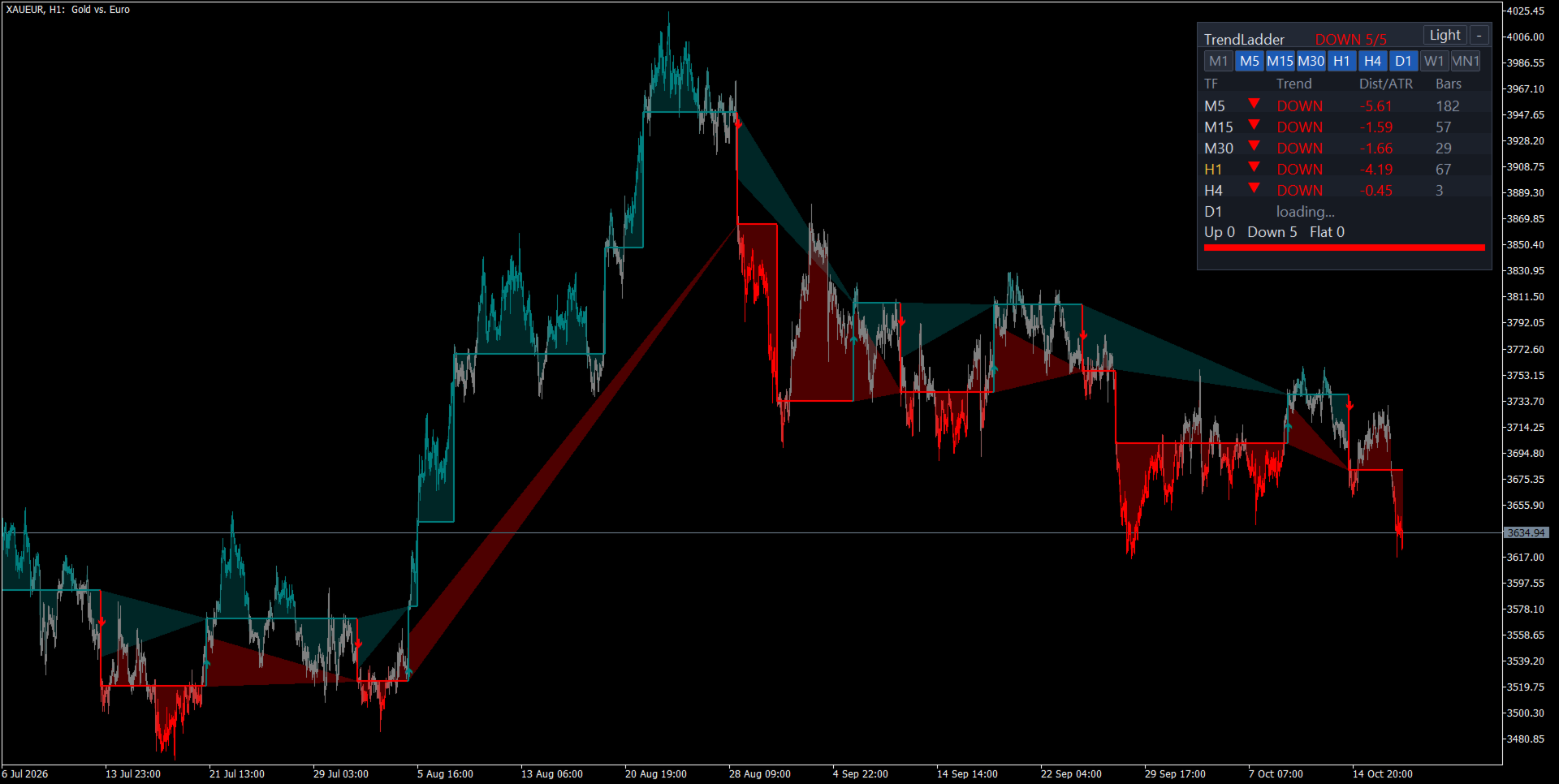Click the D1 'loading...' status text
The width and height of the screenshot is (1559, 784).
tap(1305, 212)
